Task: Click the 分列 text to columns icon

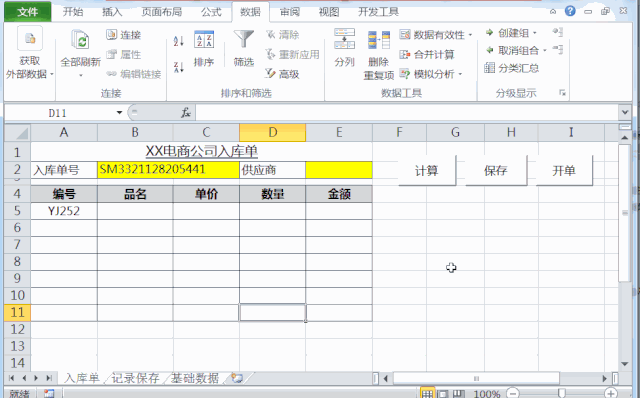Action: pos(344,39)
